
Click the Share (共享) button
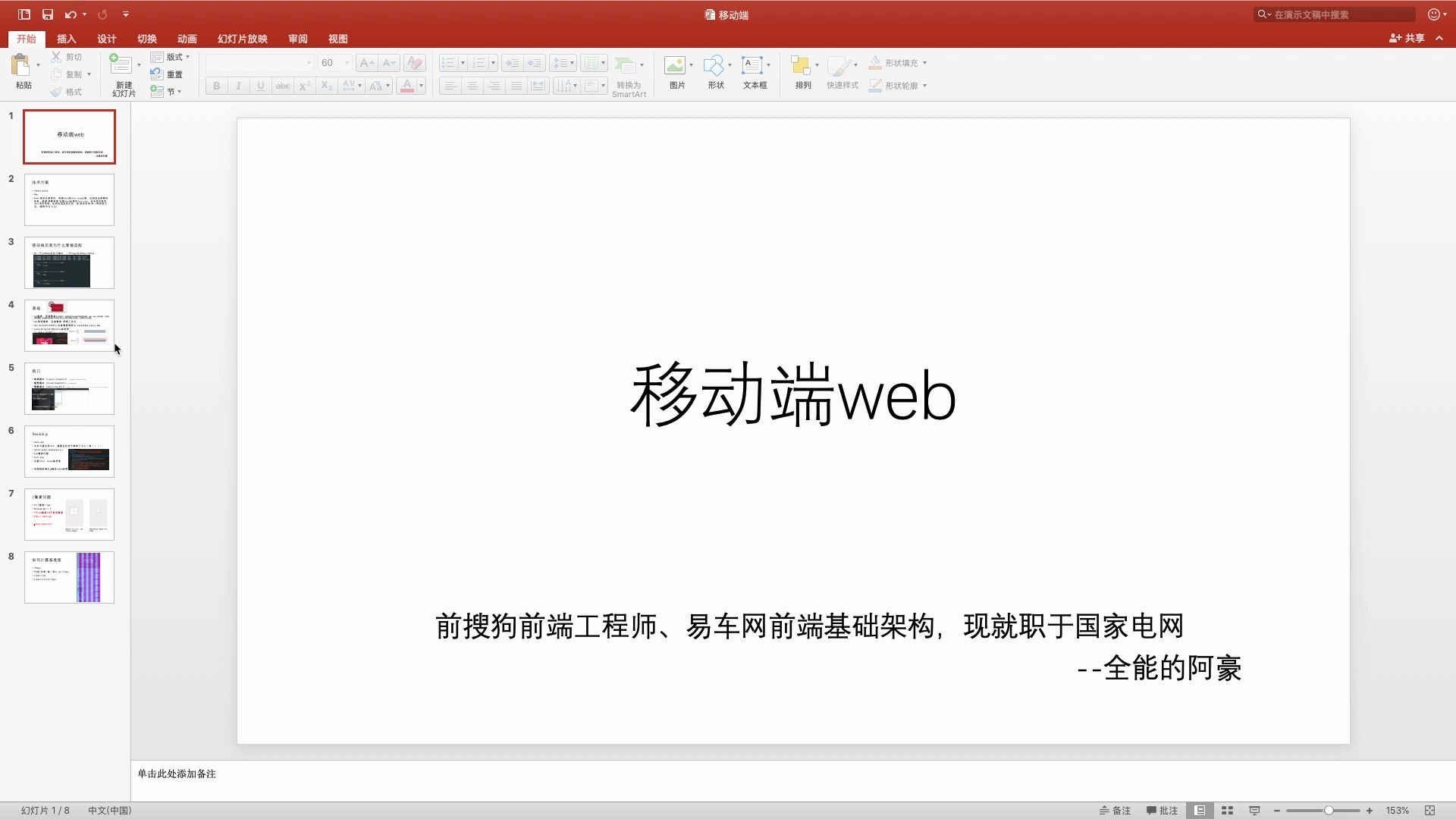pos(1407,38)
